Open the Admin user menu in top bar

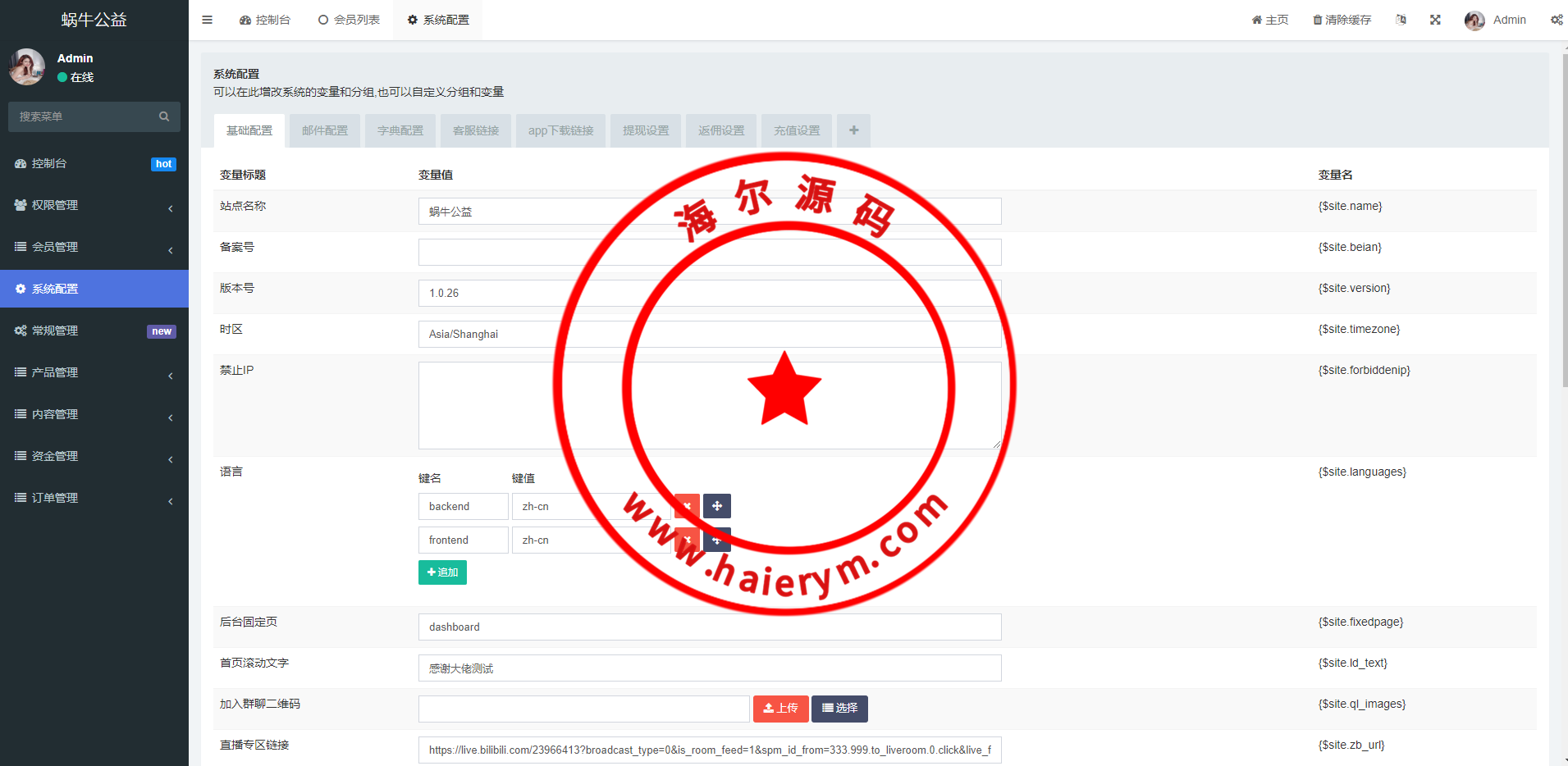tap(1495, 20)
